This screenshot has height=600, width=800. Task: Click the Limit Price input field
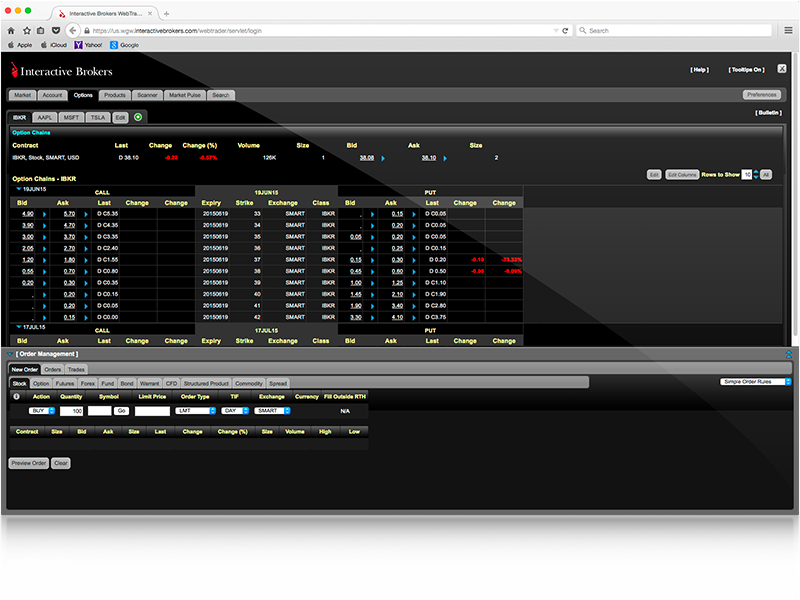[152, 411]
